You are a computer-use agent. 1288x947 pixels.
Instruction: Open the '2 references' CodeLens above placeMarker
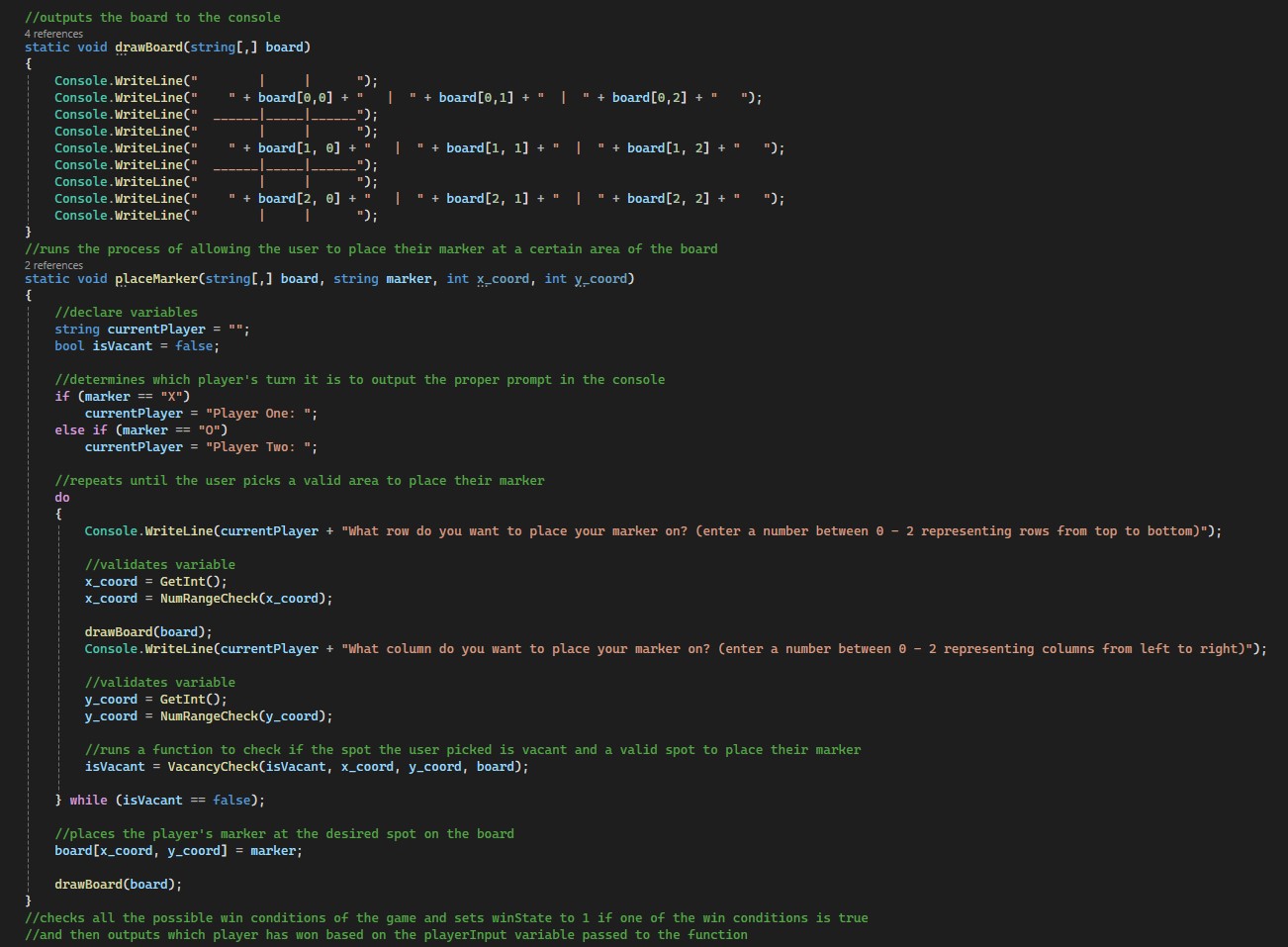click(x=53, y=265)
